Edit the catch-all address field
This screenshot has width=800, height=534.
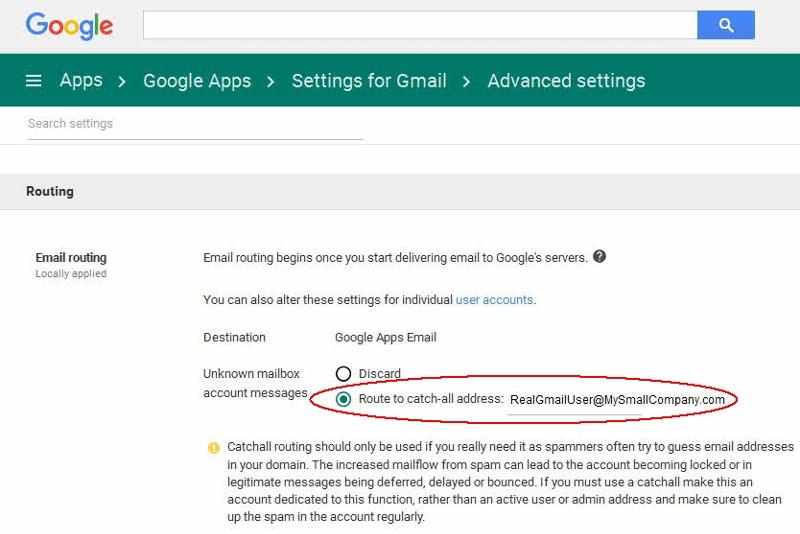pos(617,401)
